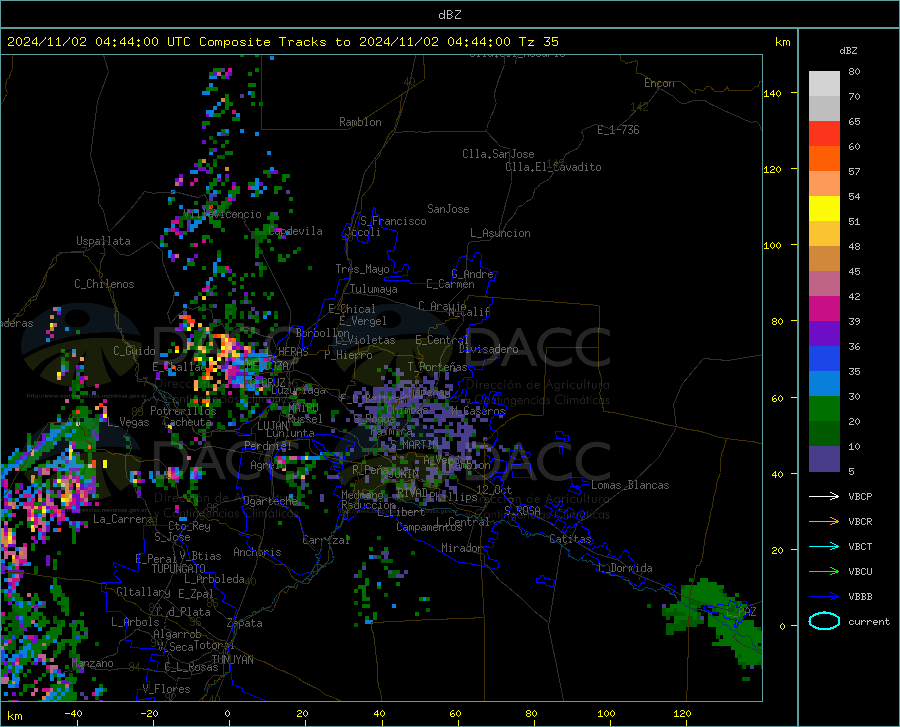Click the 'Lomas_Blancas' map label
This screenshot has height=727, width=900.
(x=630, y=485)
